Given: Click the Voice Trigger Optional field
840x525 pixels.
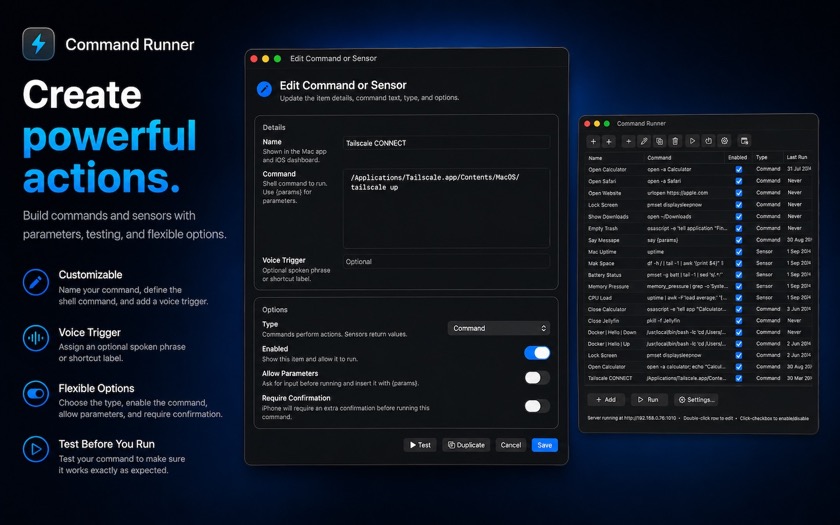Looking at the screenshot, I should click(x=446, y=261).
